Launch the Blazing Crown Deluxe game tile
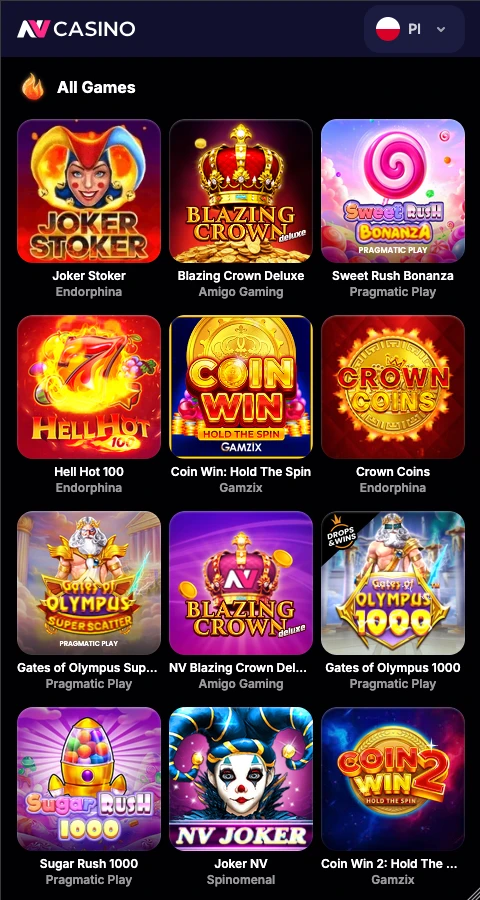The image size is (480, 900). point(241,191)
